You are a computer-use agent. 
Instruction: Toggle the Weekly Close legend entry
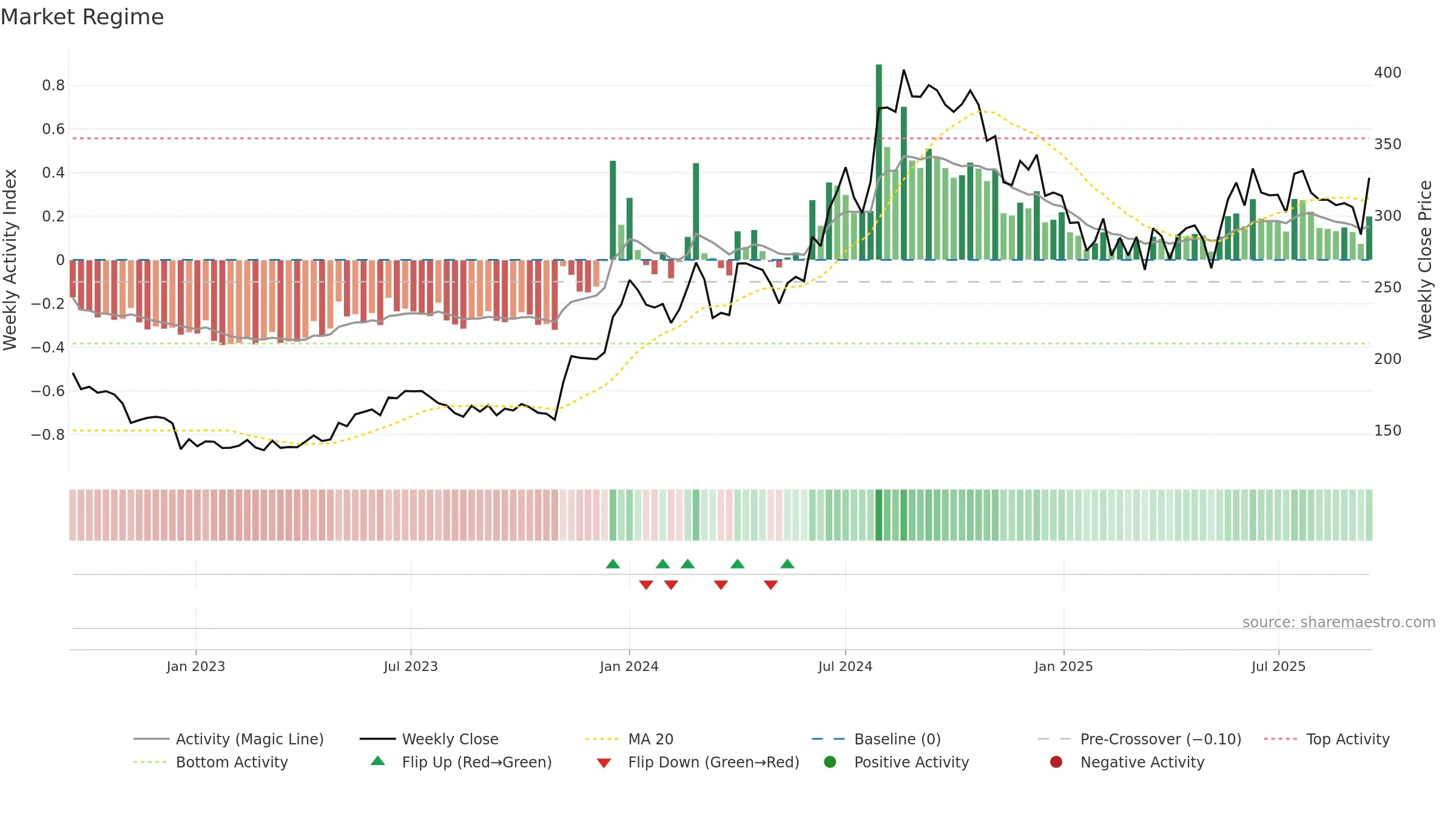(x=429, y=739)
